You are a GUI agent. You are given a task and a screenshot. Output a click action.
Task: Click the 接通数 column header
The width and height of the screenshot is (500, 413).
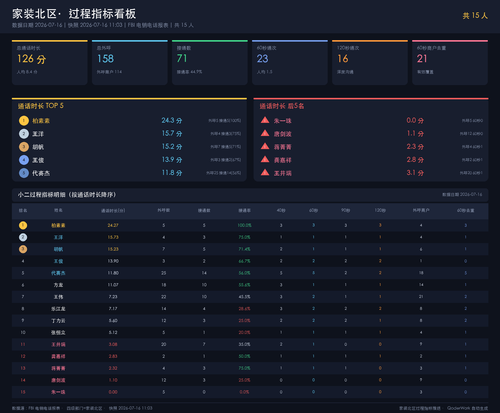[x=204, y=211]
